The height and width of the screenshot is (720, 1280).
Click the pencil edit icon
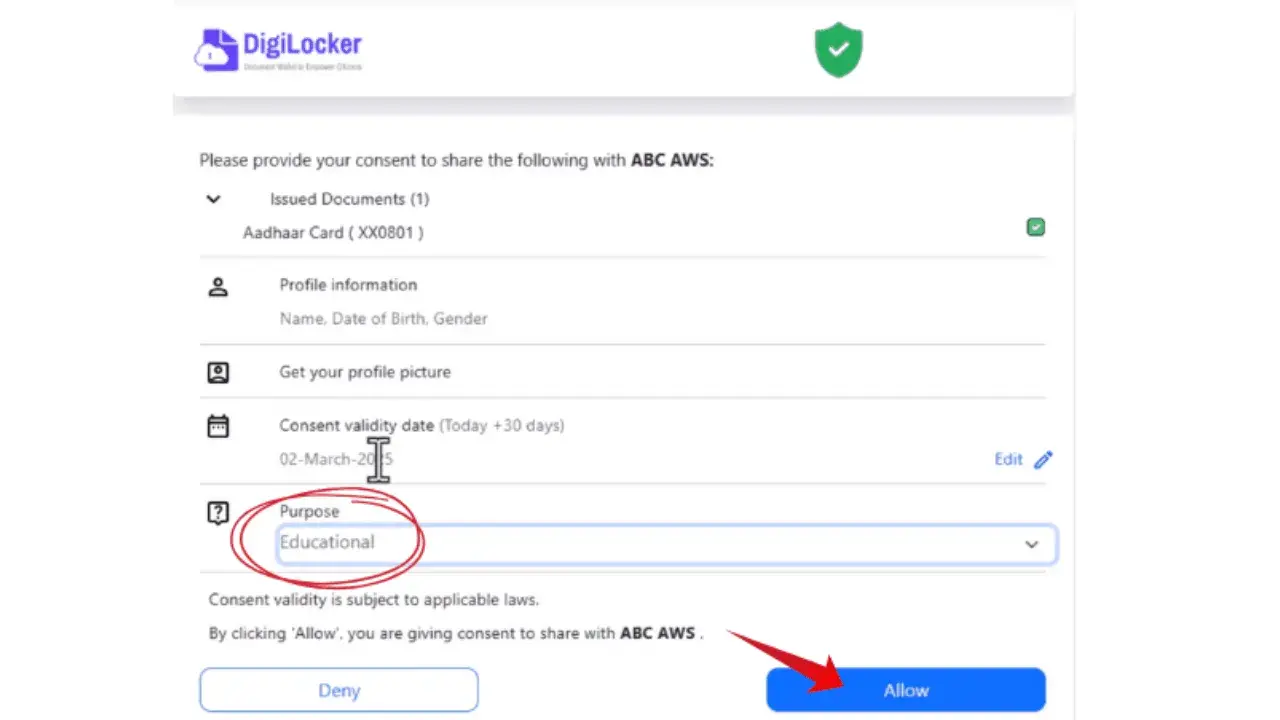coord(1043,460)
